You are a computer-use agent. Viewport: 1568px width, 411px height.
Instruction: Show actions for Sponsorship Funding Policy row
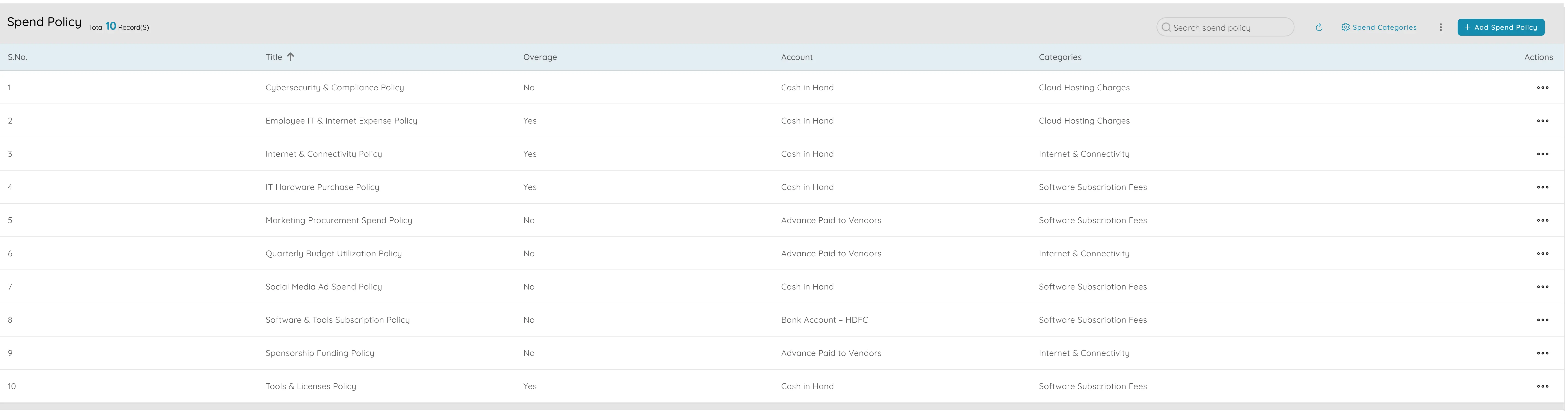pyautogui.click(x=1542, y=353)
